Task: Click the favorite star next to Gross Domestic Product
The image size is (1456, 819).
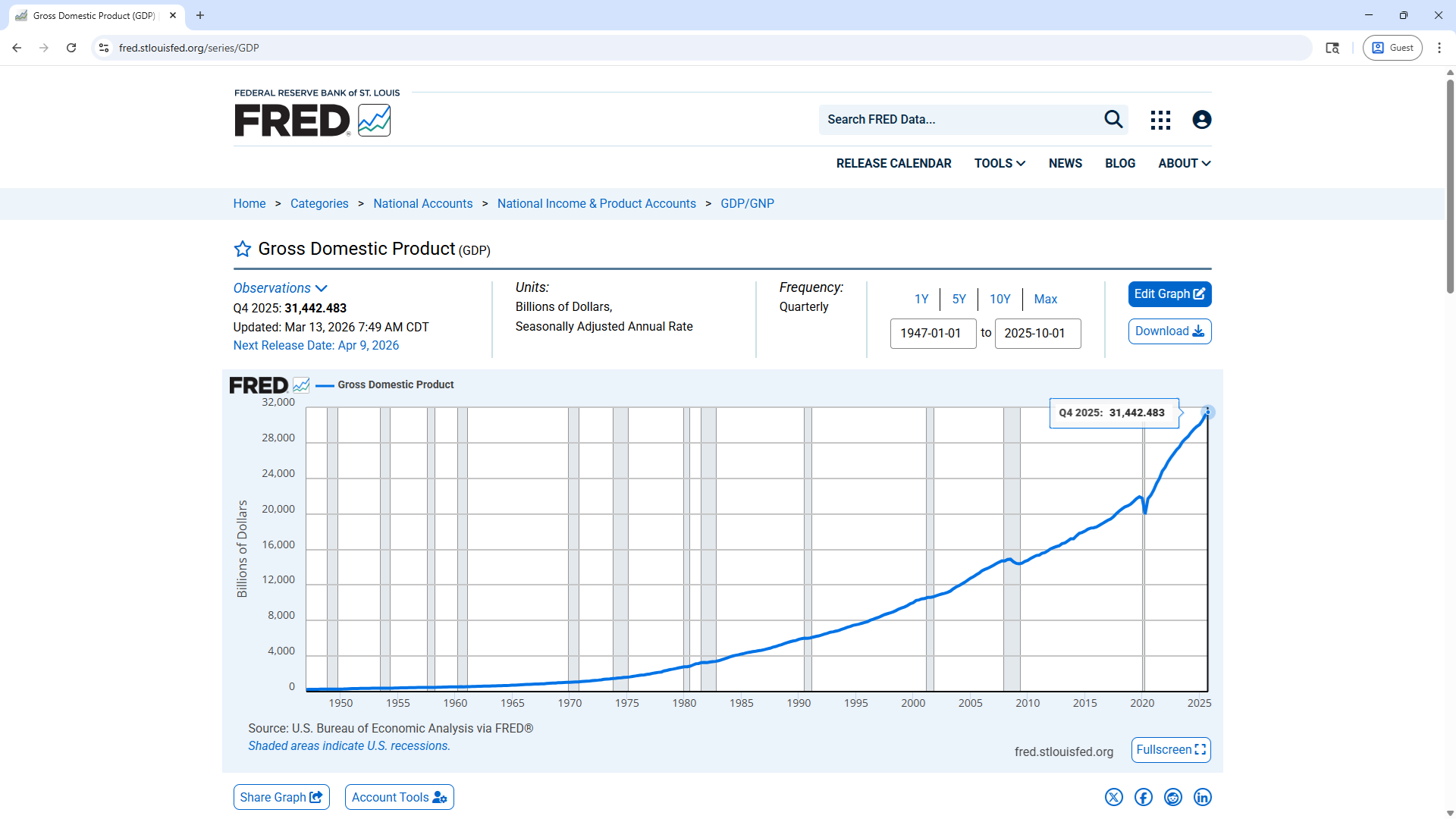Action: click(242, 249)
